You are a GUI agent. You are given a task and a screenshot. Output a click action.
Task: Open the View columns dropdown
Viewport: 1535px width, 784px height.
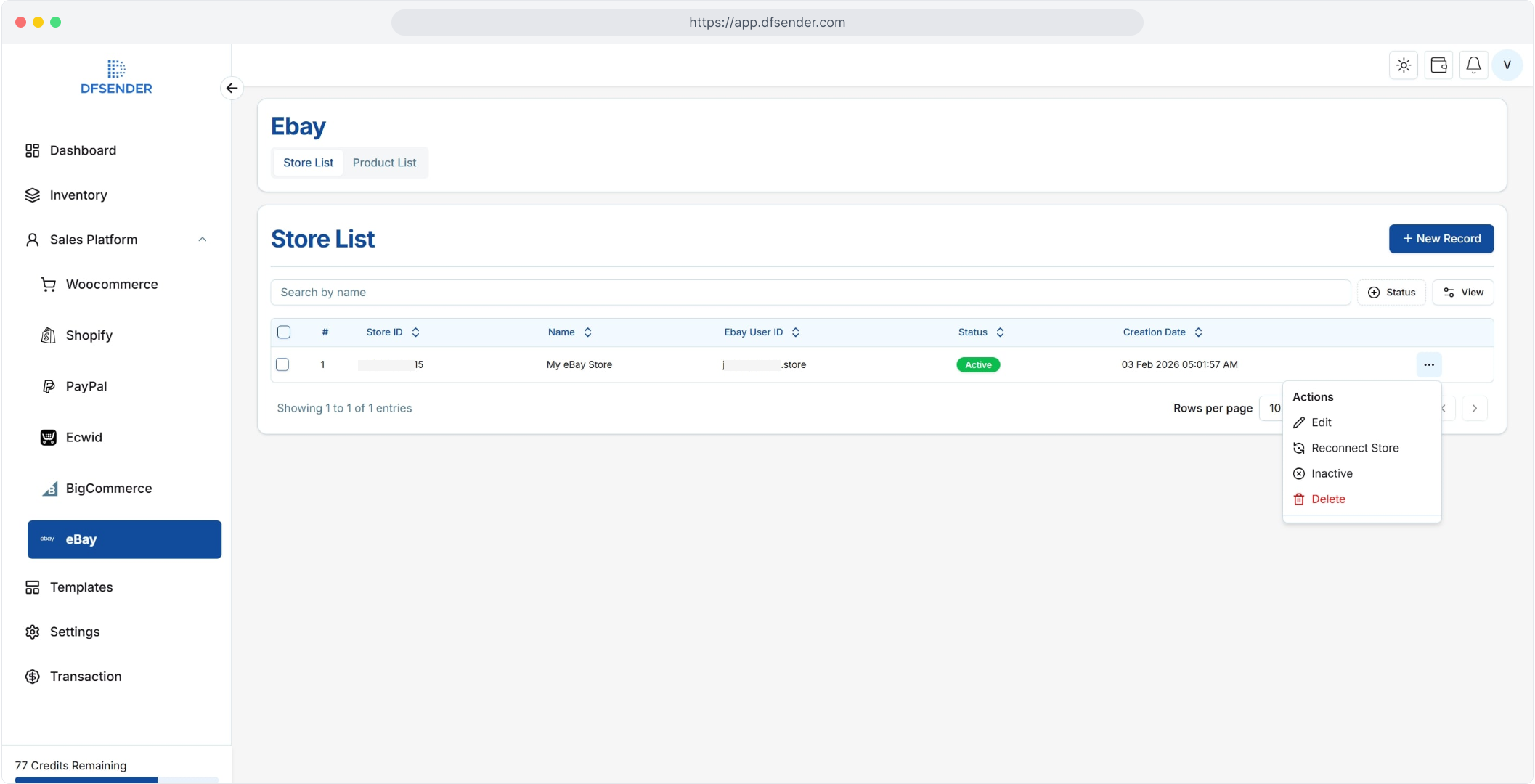point(1462,292)
